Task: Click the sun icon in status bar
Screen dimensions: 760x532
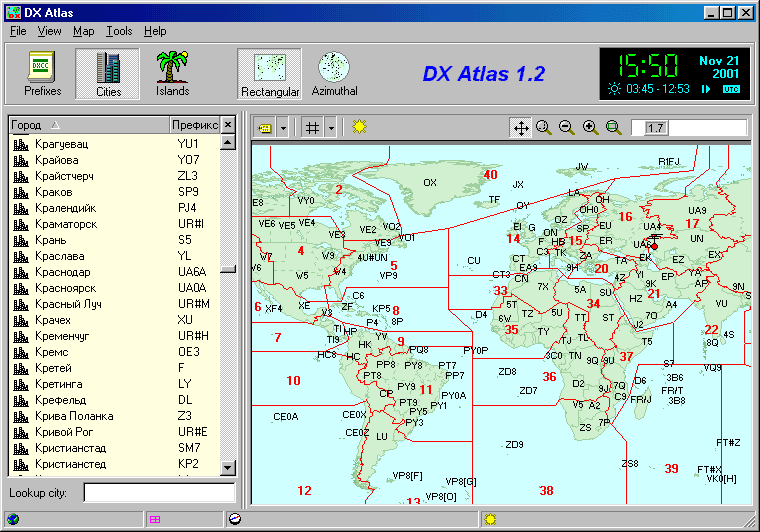Action: 491,519
